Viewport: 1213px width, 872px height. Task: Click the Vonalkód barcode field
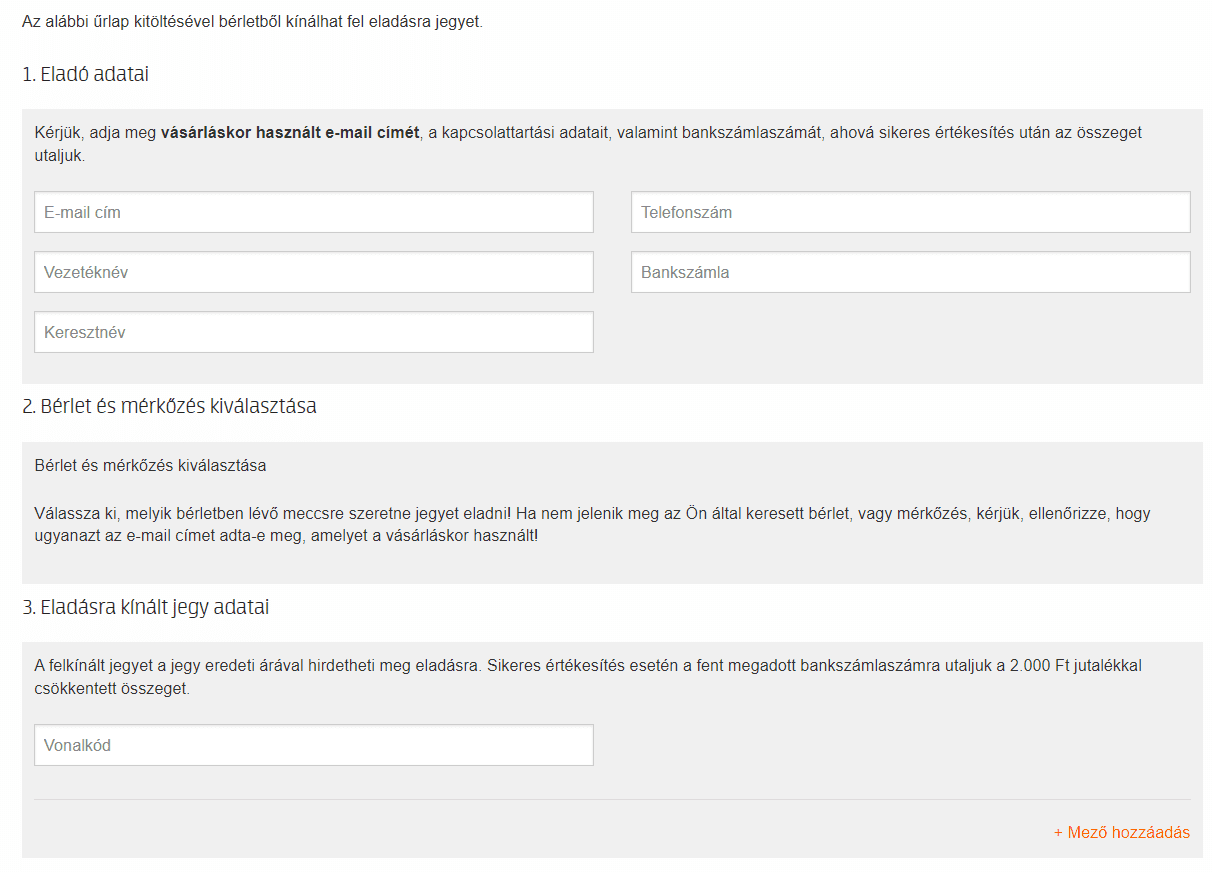[x=313, y=745]
